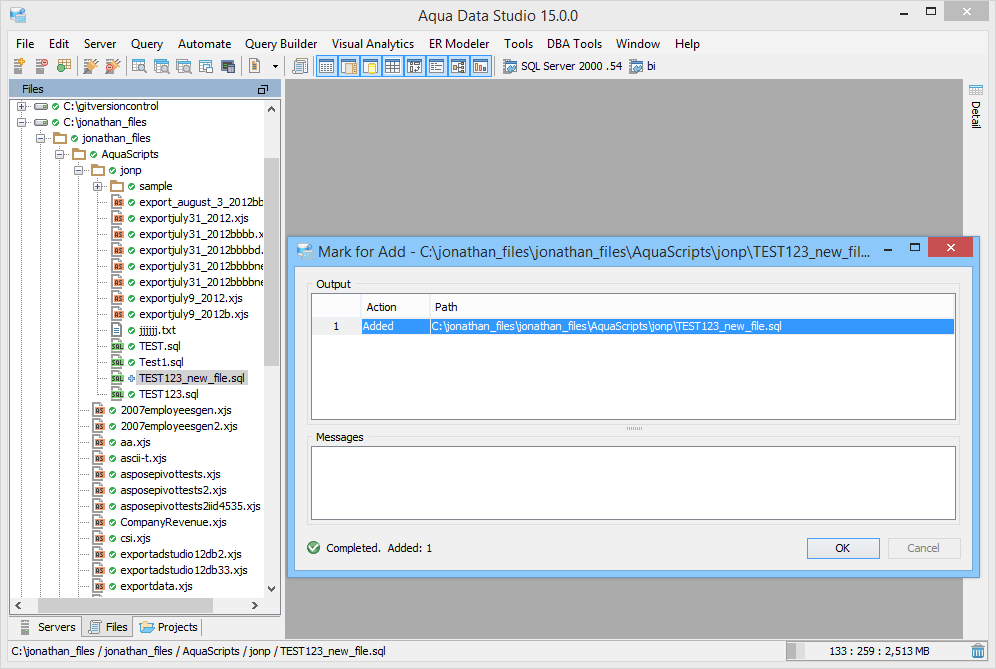Click the cascaded query windows toolbar icon
Image resolution: width=996 pixels, height=669 pixels.
tap(206, 65)
